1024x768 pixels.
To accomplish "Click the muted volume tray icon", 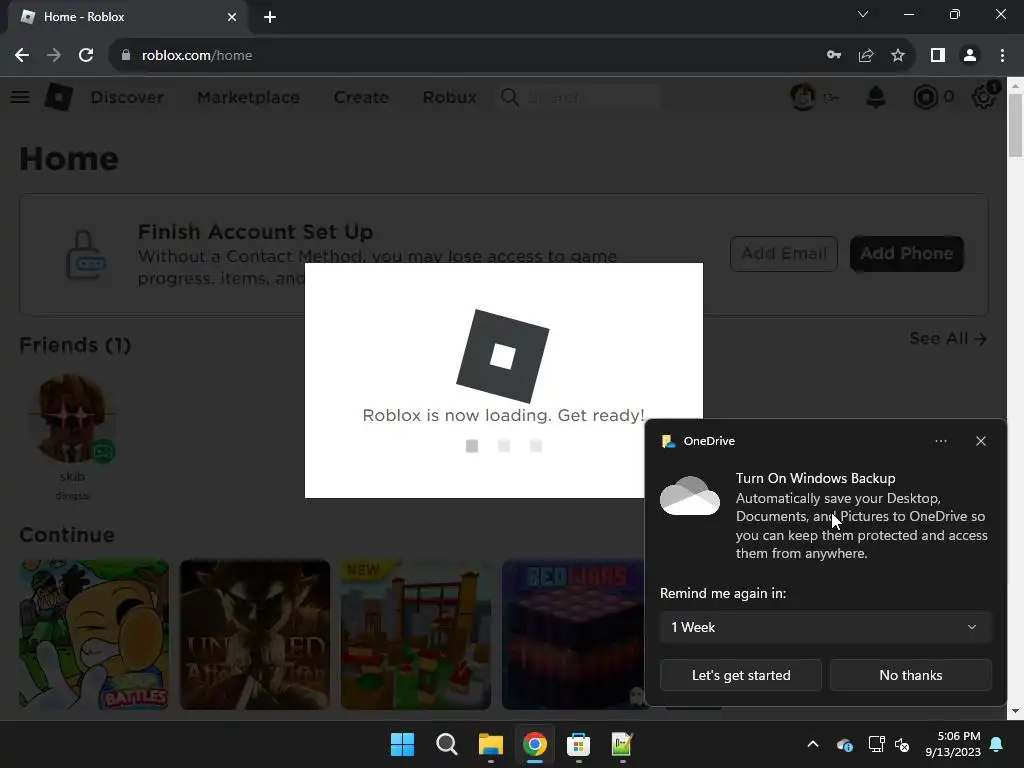I will pyautogui.click(x=903, y=744).
